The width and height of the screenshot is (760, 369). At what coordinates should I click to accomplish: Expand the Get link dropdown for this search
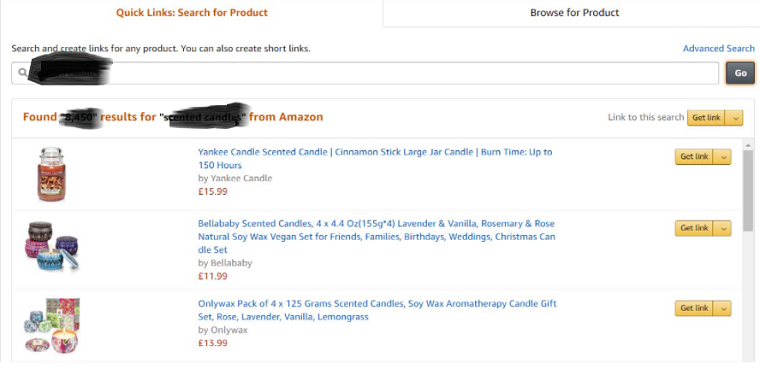[x=734, y=117]
